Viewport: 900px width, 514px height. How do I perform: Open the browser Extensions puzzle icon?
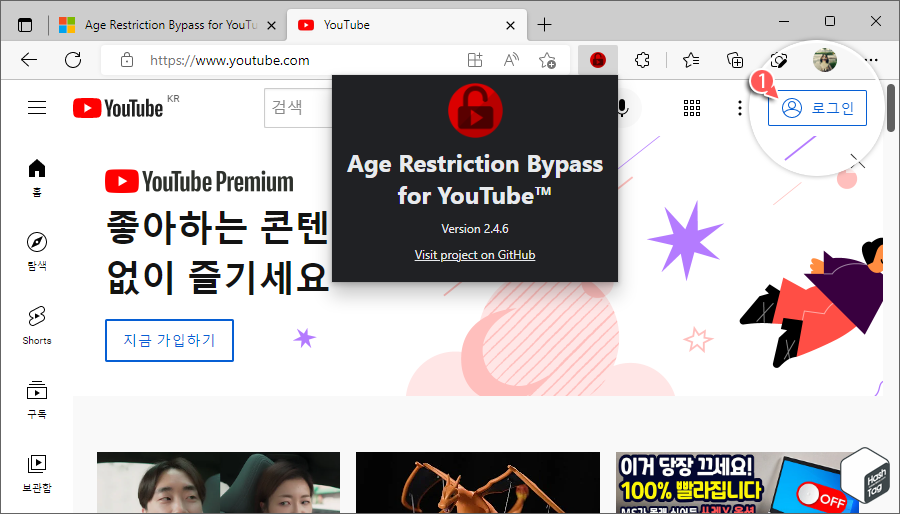pos(642,60)
